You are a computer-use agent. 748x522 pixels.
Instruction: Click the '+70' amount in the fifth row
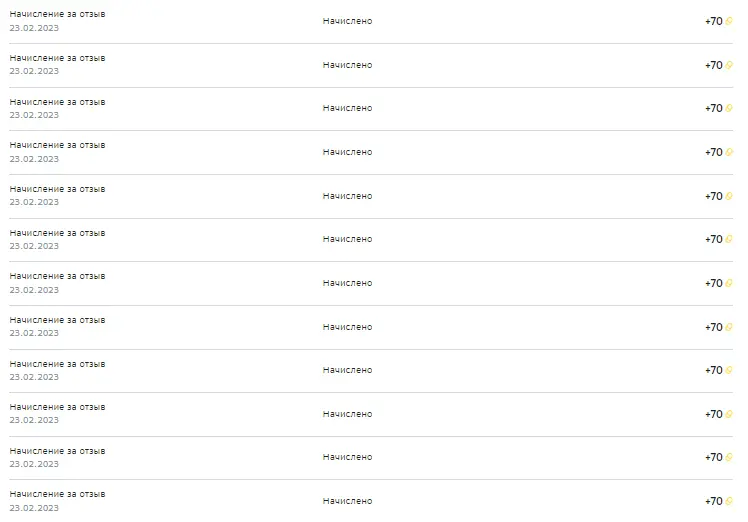point(714,196)
